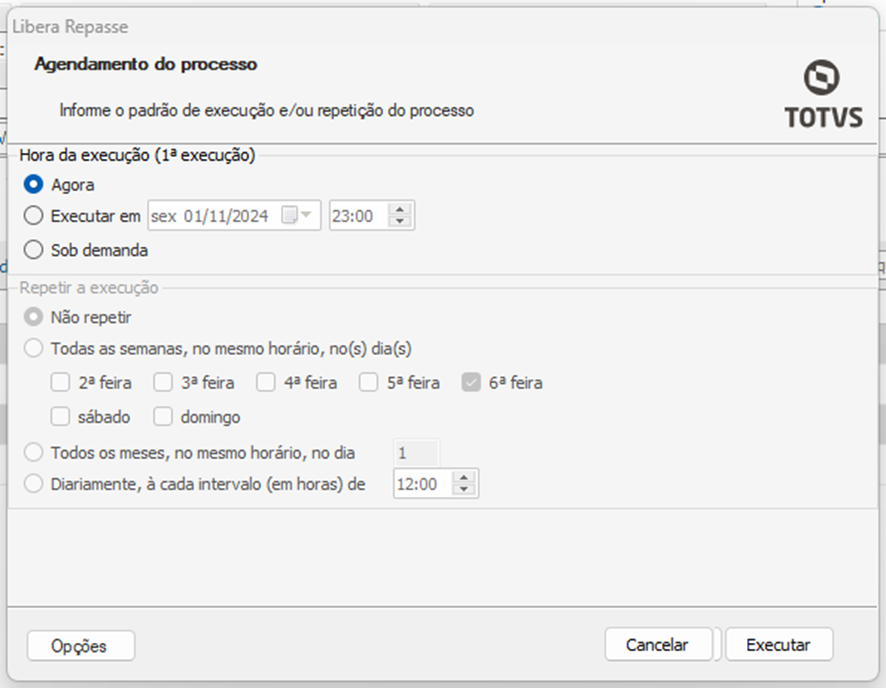Uncheck the 6ª feira checkbox

tap(471, 382)
